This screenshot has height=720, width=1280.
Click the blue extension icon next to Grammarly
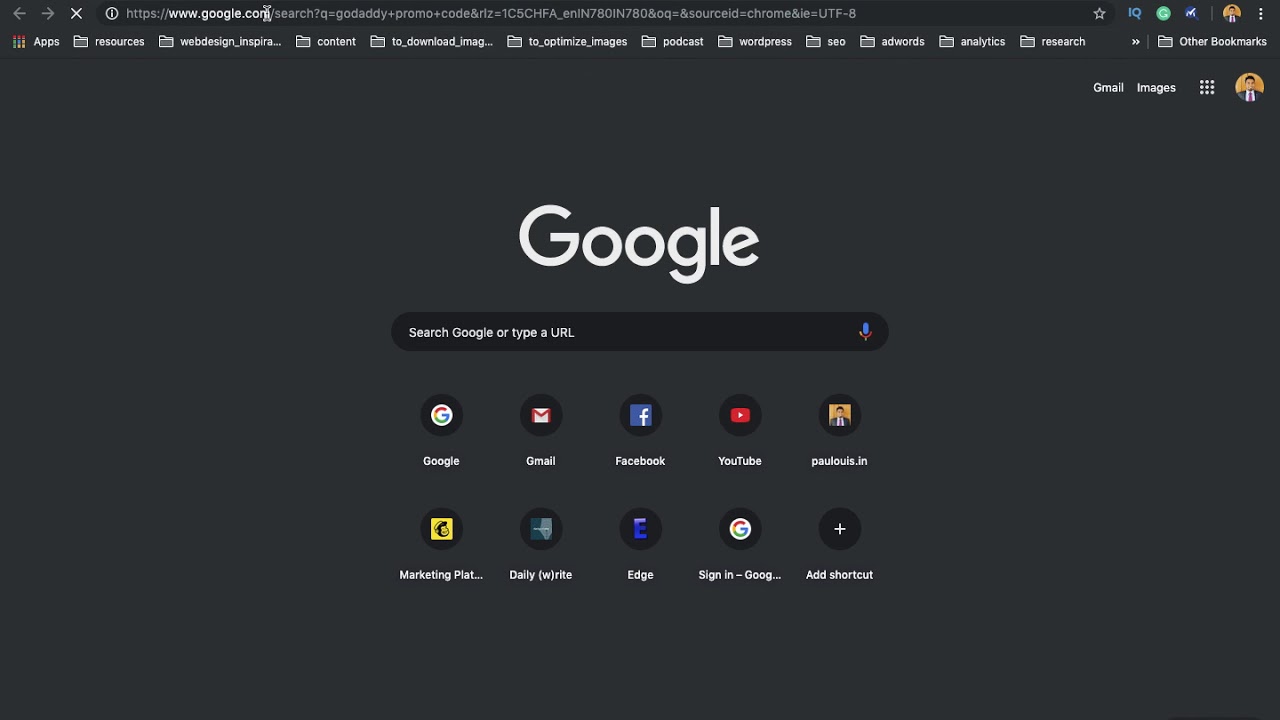click(1191, 13)
